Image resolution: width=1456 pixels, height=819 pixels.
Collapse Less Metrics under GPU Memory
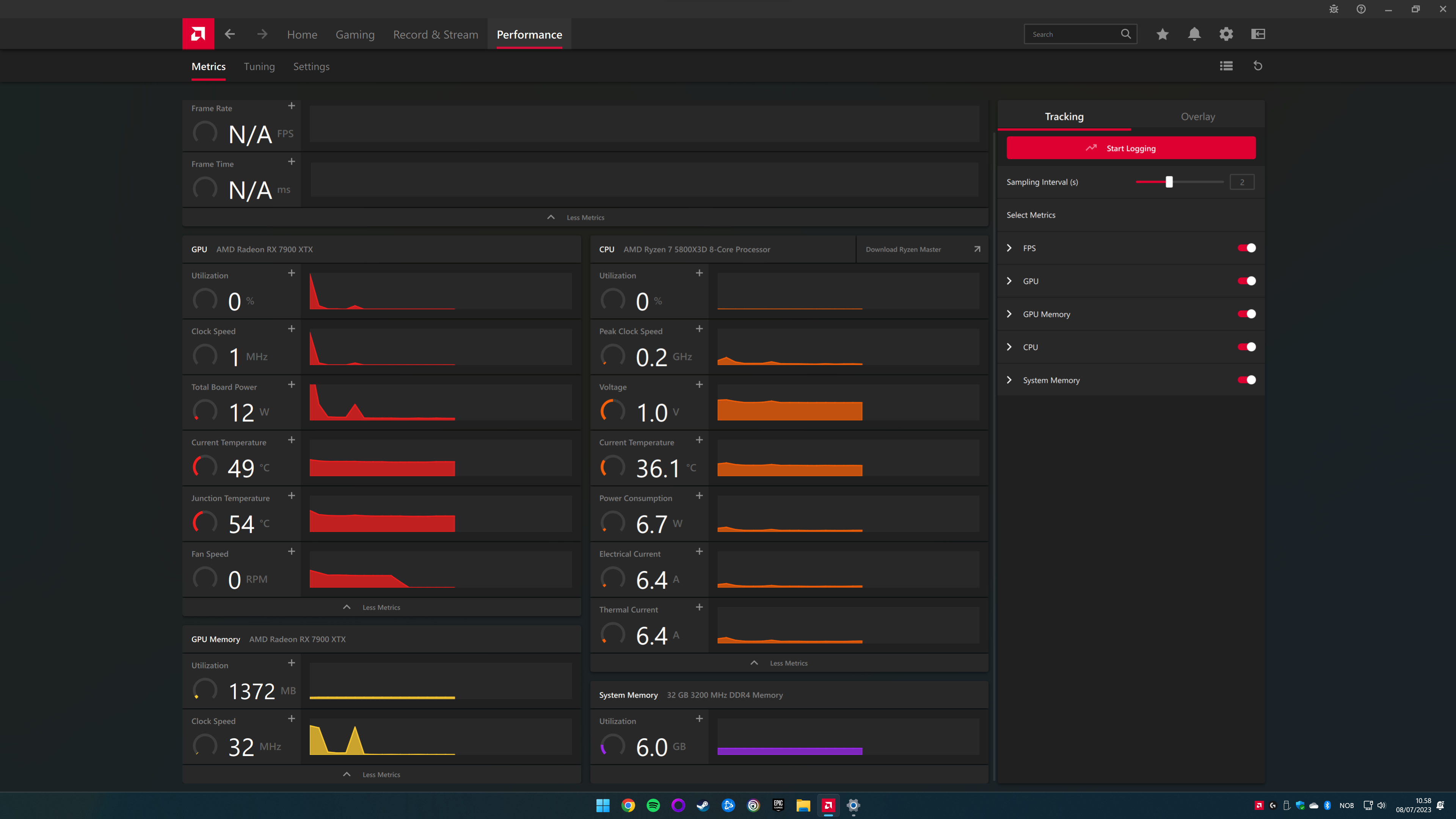point(381,774)
